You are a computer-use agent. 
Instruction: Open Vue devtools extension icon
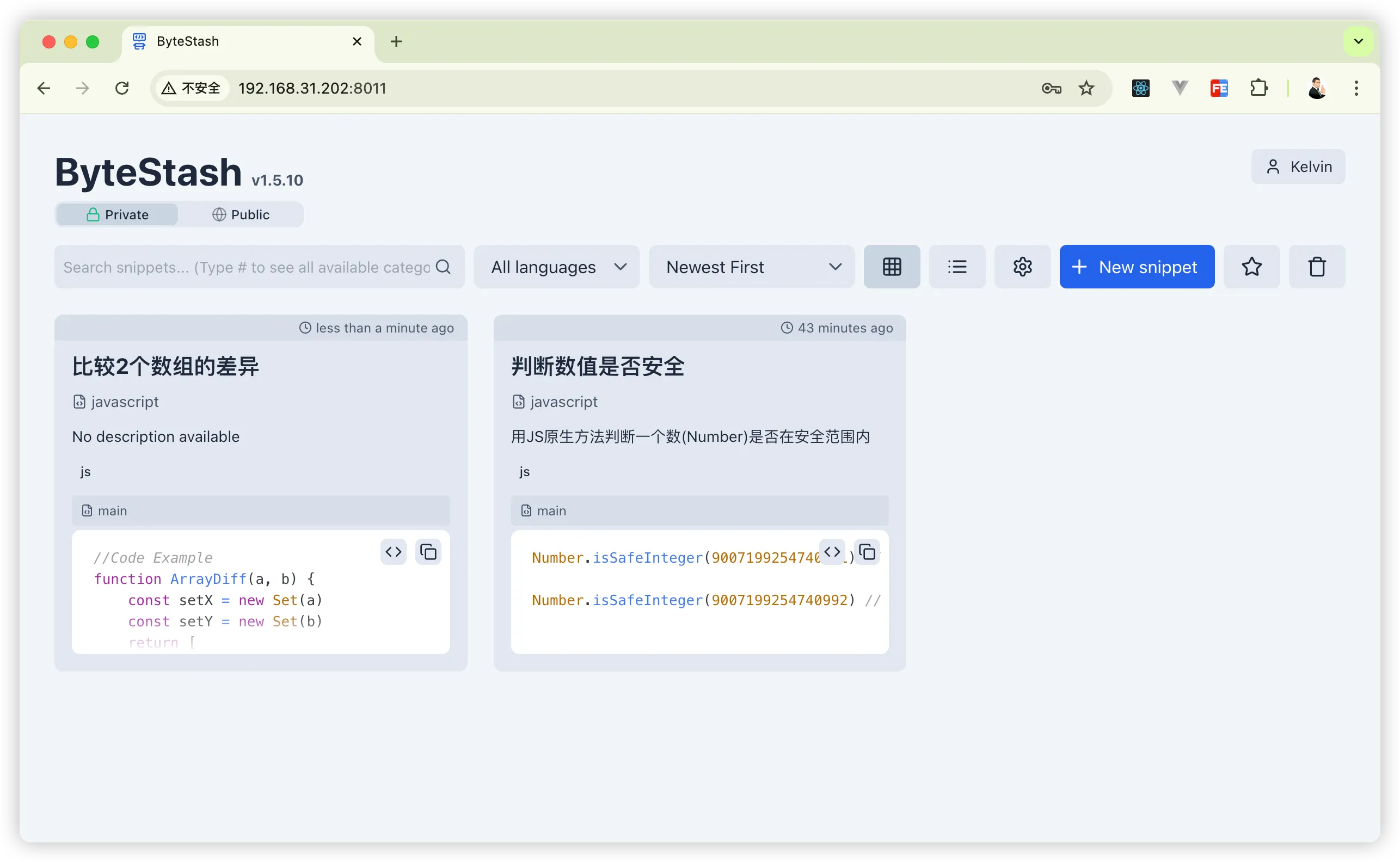click(1180, 88)
